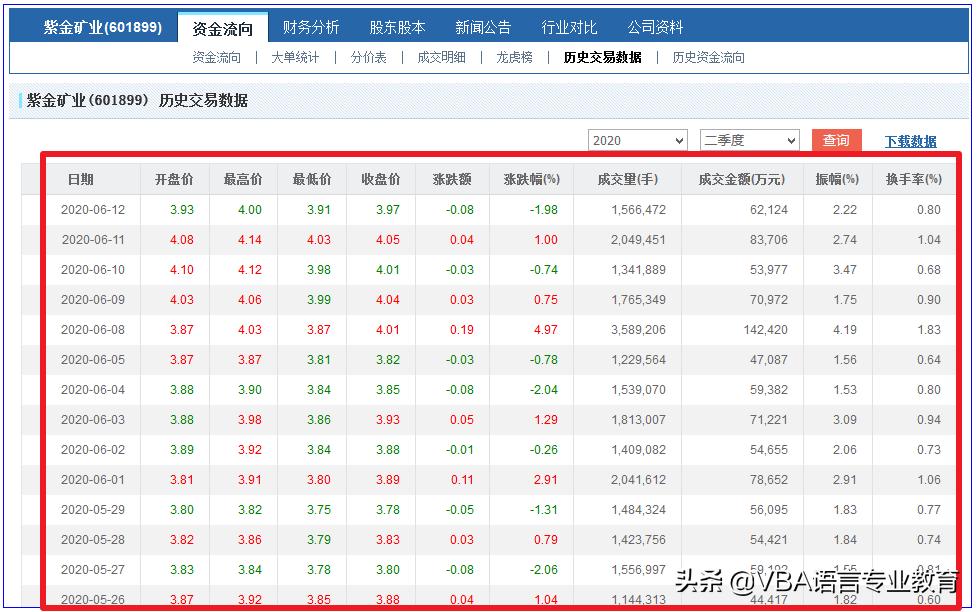977x612 pixels.
Task: Open the quarter dropdown showing 二季度
Action: coord(748,139)
